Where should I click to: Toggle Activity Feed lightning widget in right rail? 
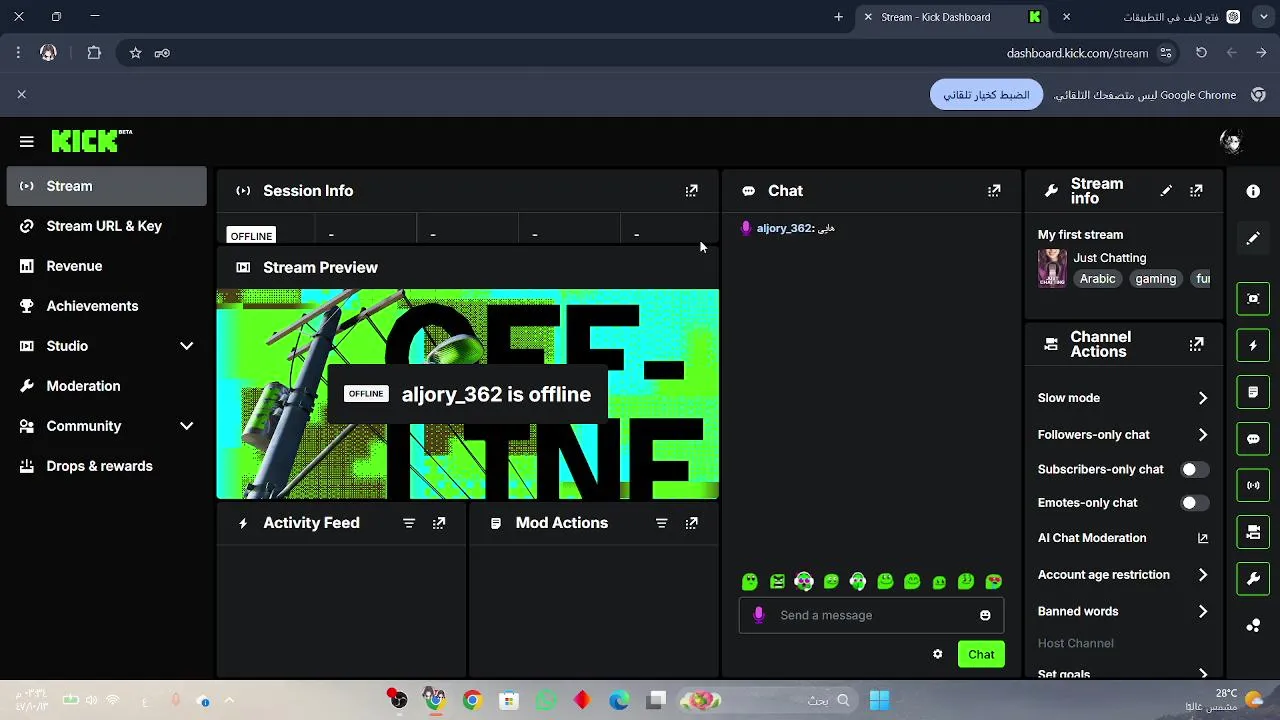[x=1253, y=345]
